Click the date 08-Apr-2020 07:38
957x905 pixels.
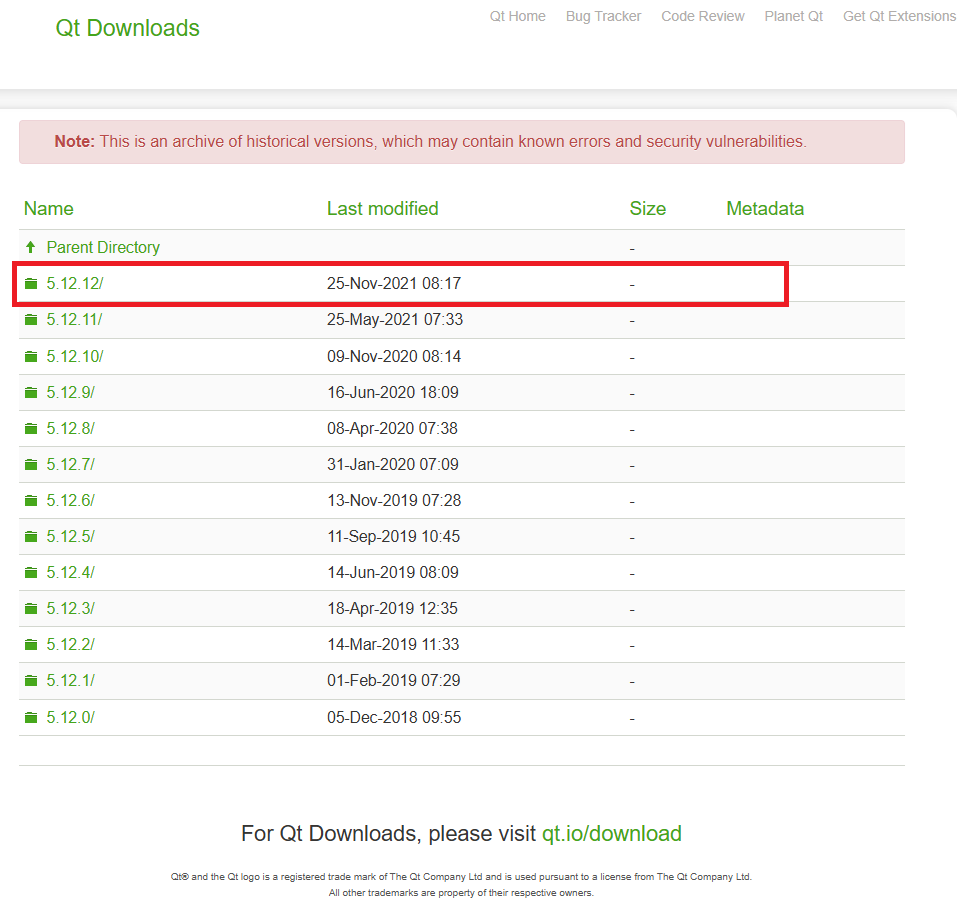click(392, 428)
